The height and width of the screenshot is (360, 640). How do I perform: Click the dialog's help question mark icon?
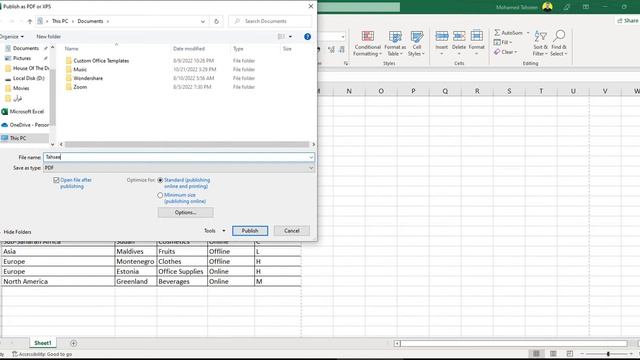tap(307, 37)
